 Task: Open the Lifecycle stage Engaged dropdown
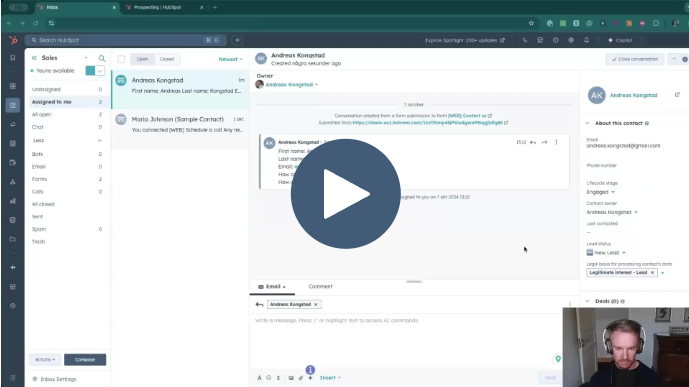coord(601,192)
